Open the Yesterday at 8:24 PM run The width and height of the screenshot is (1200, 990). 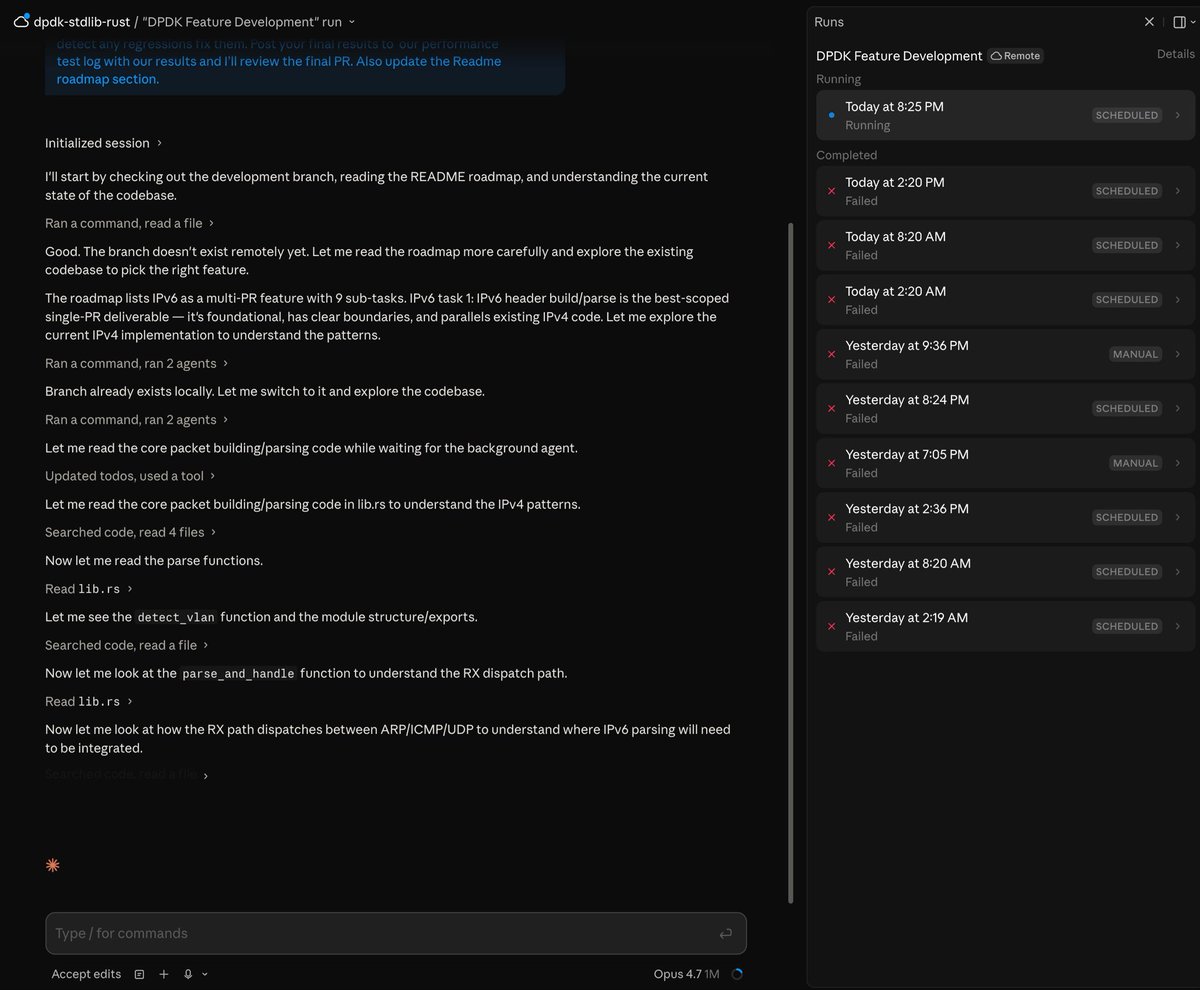point(1005,408)
